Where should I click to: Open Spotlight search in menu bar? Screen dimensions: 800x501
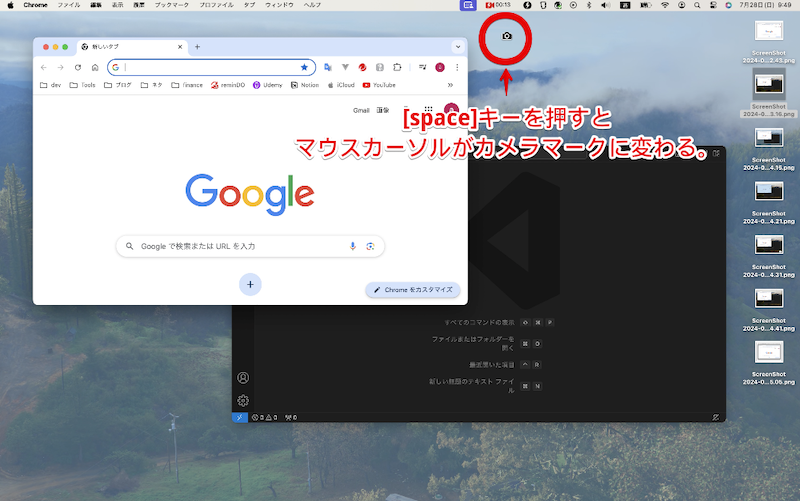pyautogui.click(x=697, y=5)
